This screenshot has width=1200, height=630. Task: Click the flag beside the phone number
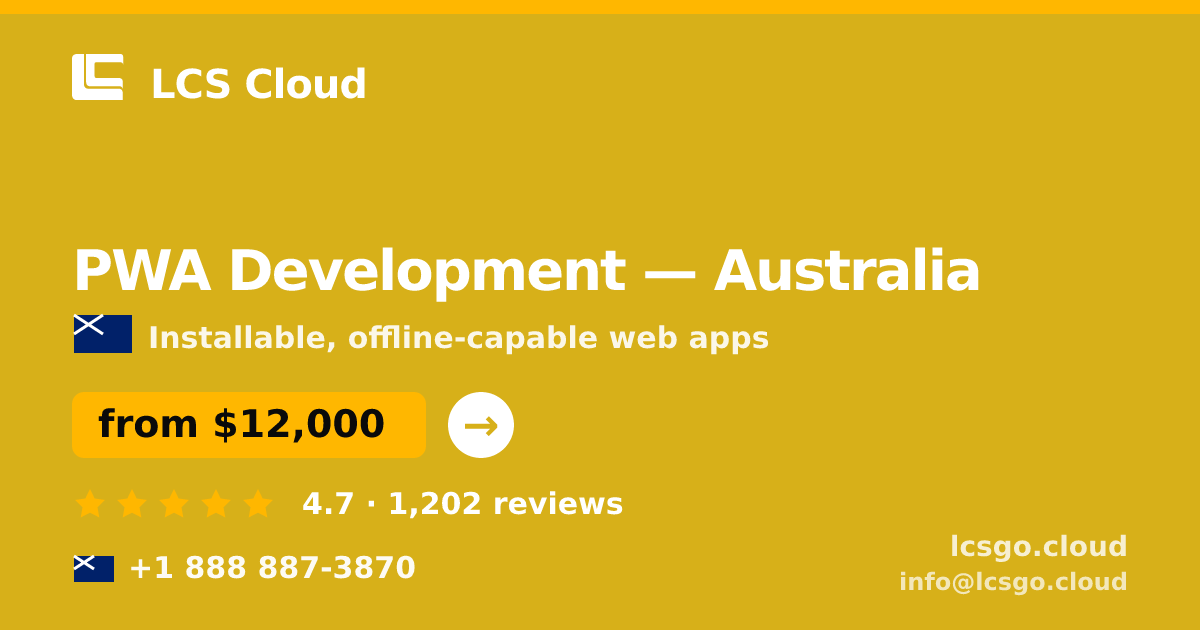pyautogui.click(x=94, y=569)
